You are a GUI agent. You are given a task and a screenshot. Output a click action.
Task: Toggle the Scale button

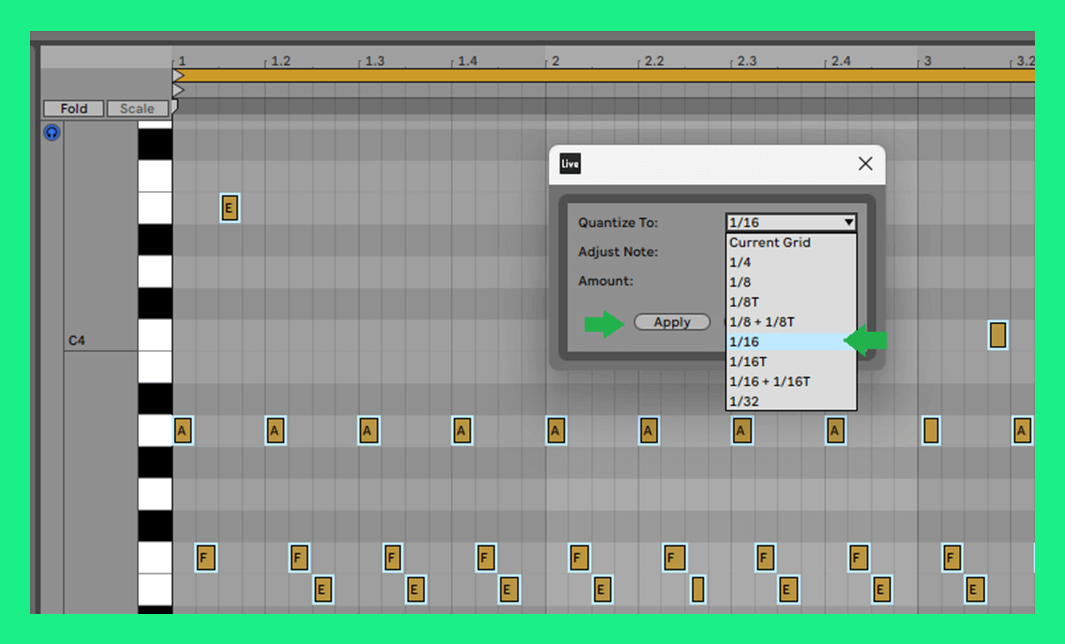coord(137,109)
